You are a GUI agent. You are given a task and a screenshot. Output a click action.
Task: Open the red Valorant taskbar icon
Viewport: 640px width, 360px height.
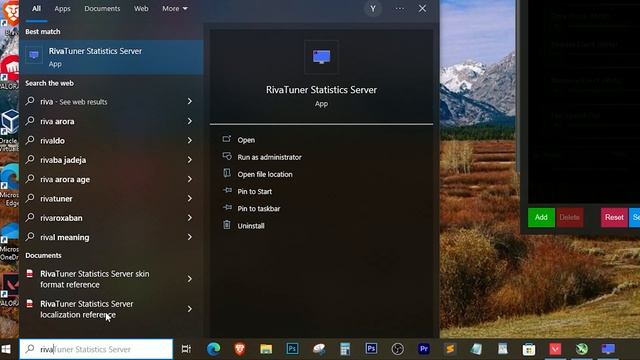[555, 349]
